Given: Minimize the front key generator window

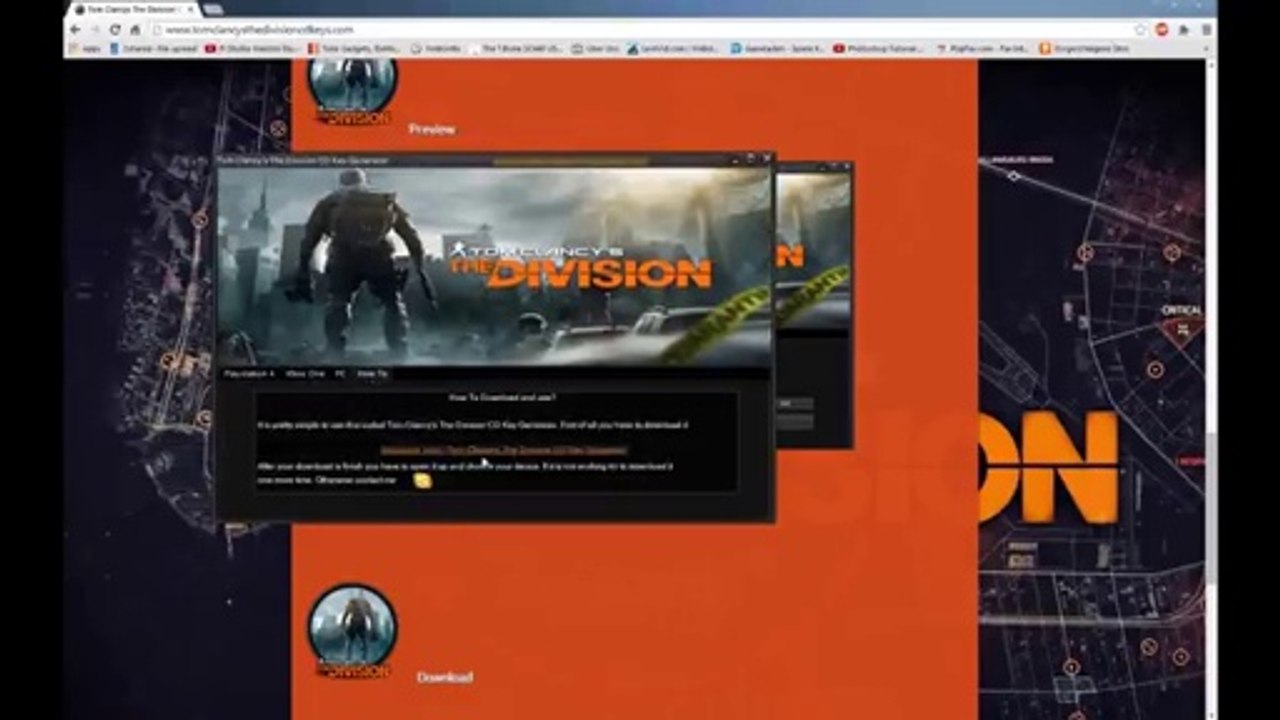Looking at the screenshot, I should coord(734,158).
